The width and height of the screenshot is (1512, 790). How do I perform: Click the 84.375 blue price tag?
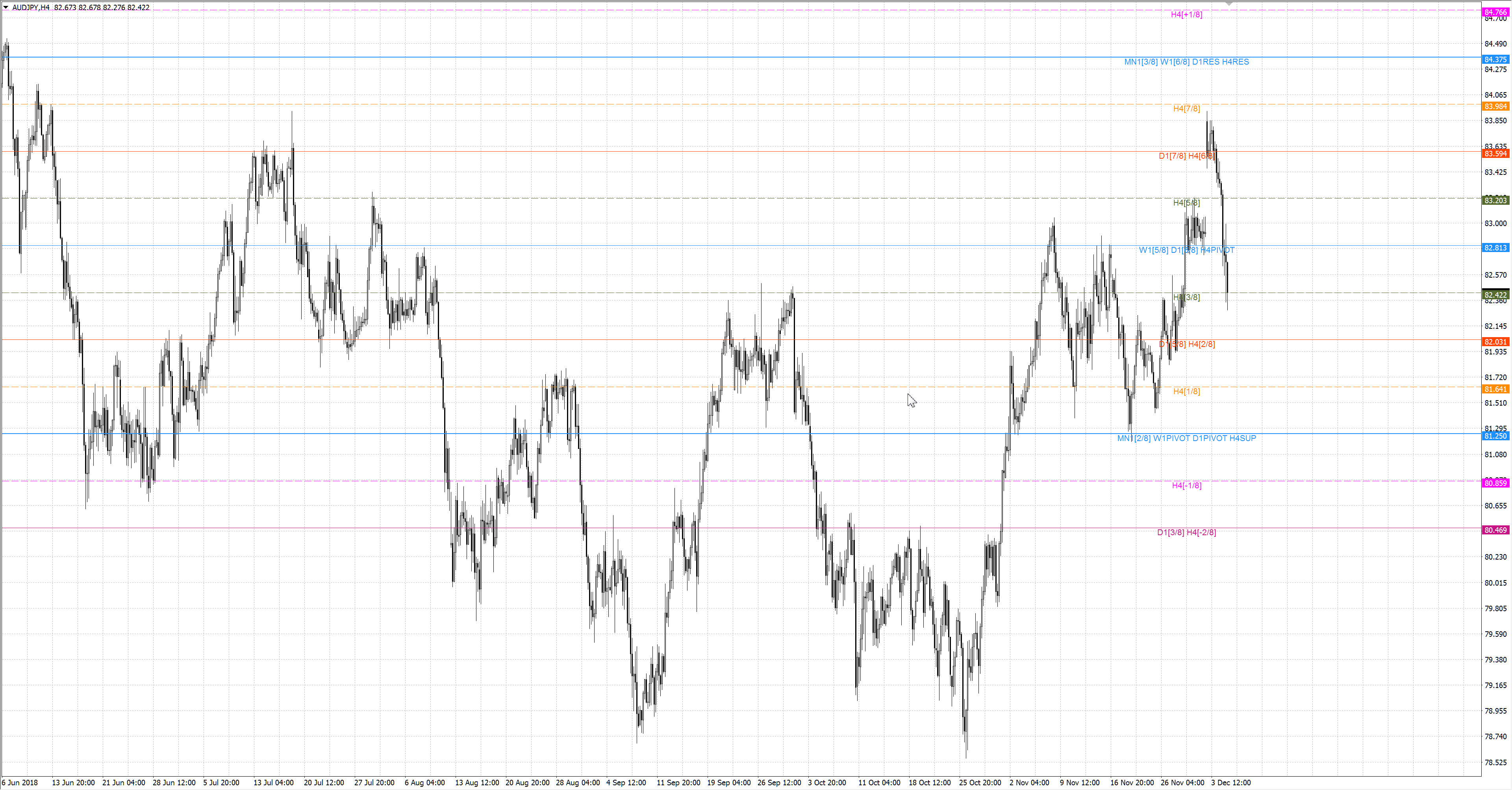[1495, 59]
